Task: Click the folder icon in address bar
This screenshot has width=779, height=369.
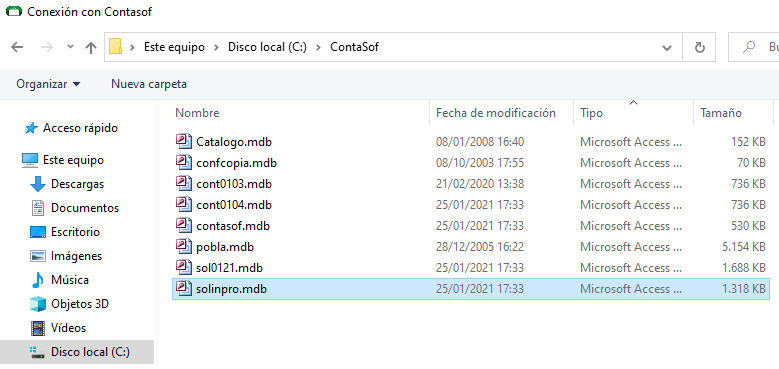Action: [x=115, y=47]
